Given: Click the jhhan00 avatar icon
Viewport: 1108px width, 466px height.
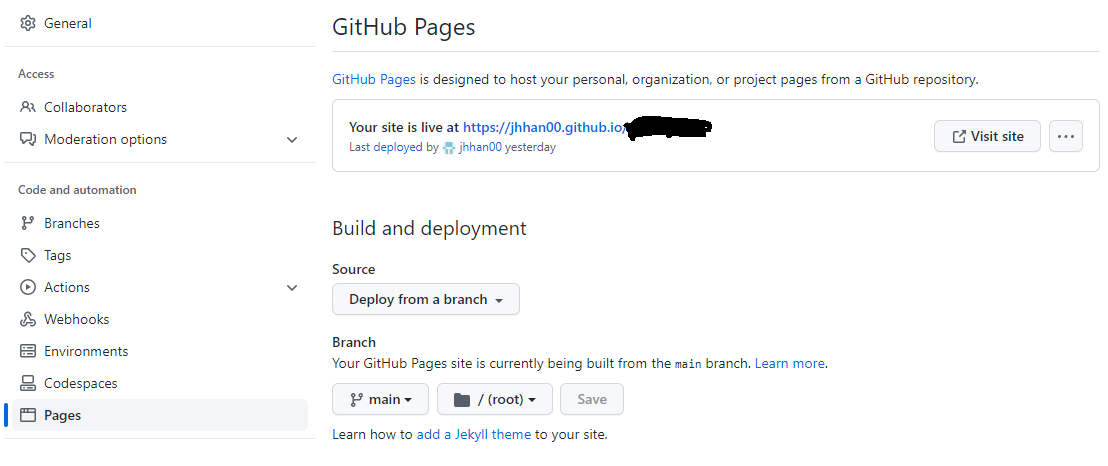Looking at the screenshot, I should [449, 148].
